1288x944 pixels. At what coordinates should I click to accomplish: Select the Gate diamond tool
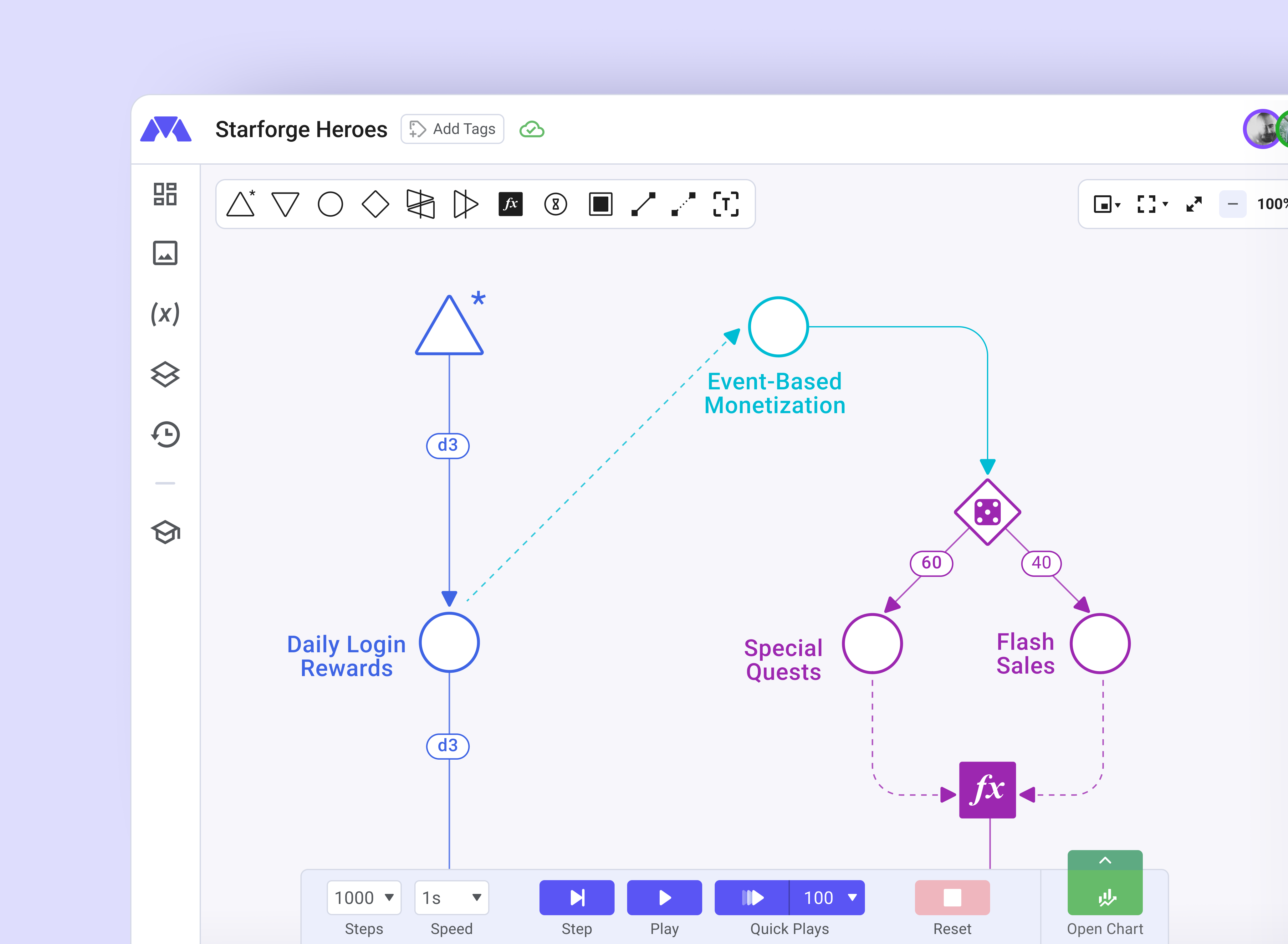pos(375,204)
